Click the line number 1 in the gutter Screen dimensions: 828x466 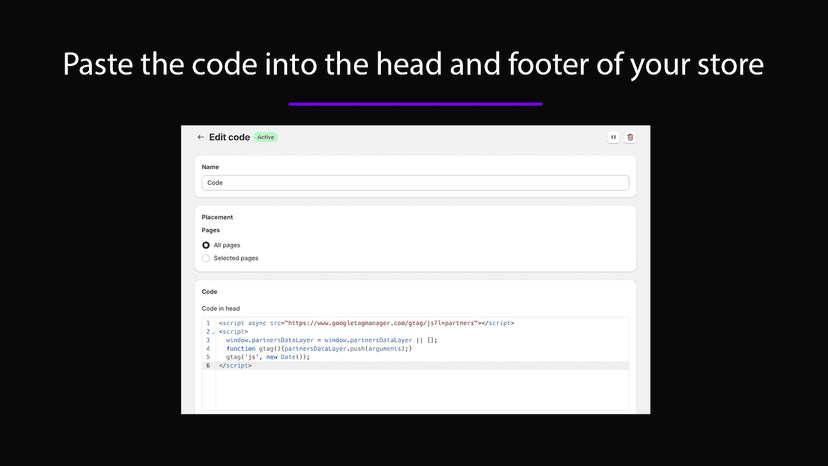point(208,323)
